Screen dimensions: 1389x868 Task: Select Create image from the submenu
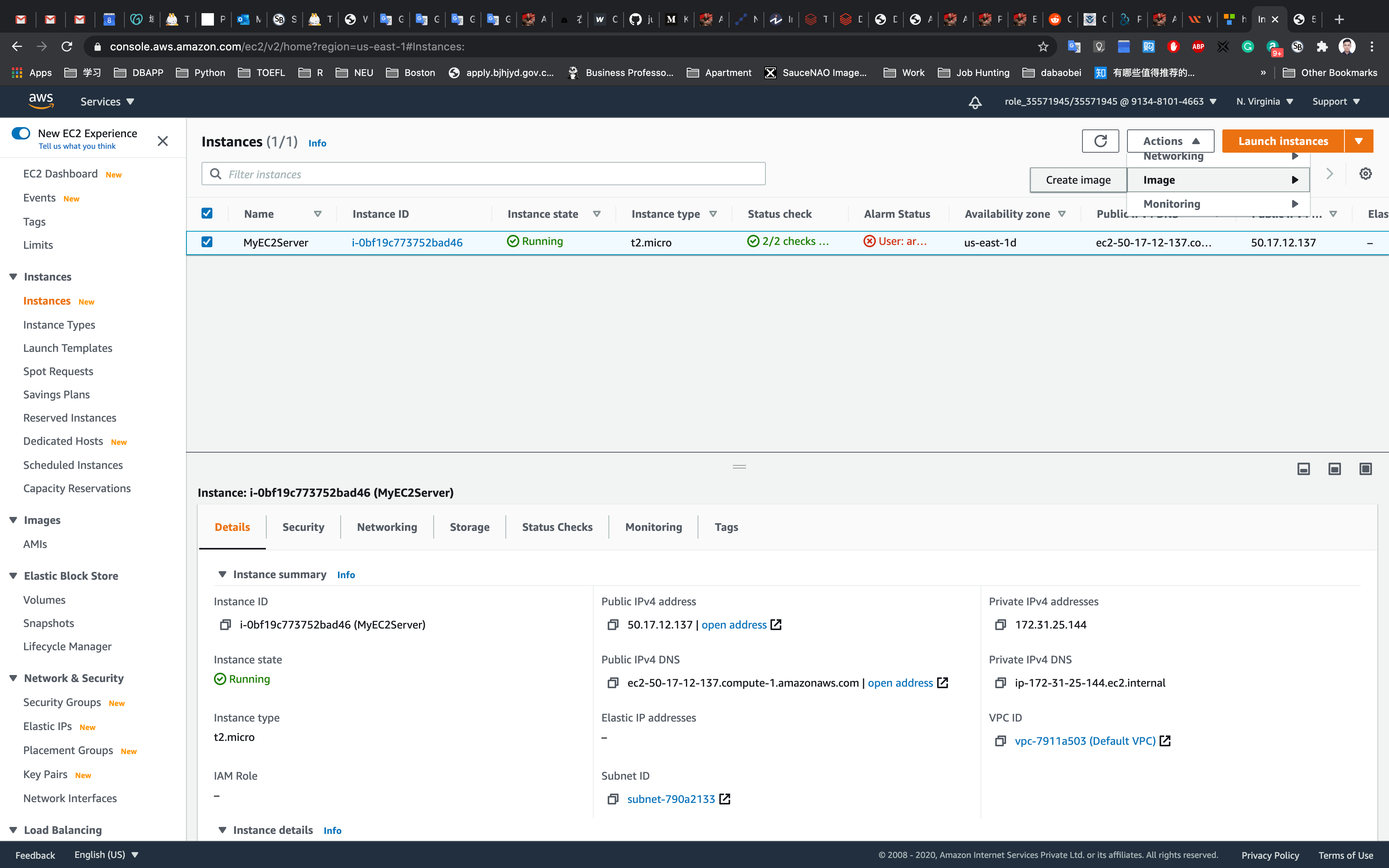[x=1078, y=180]
